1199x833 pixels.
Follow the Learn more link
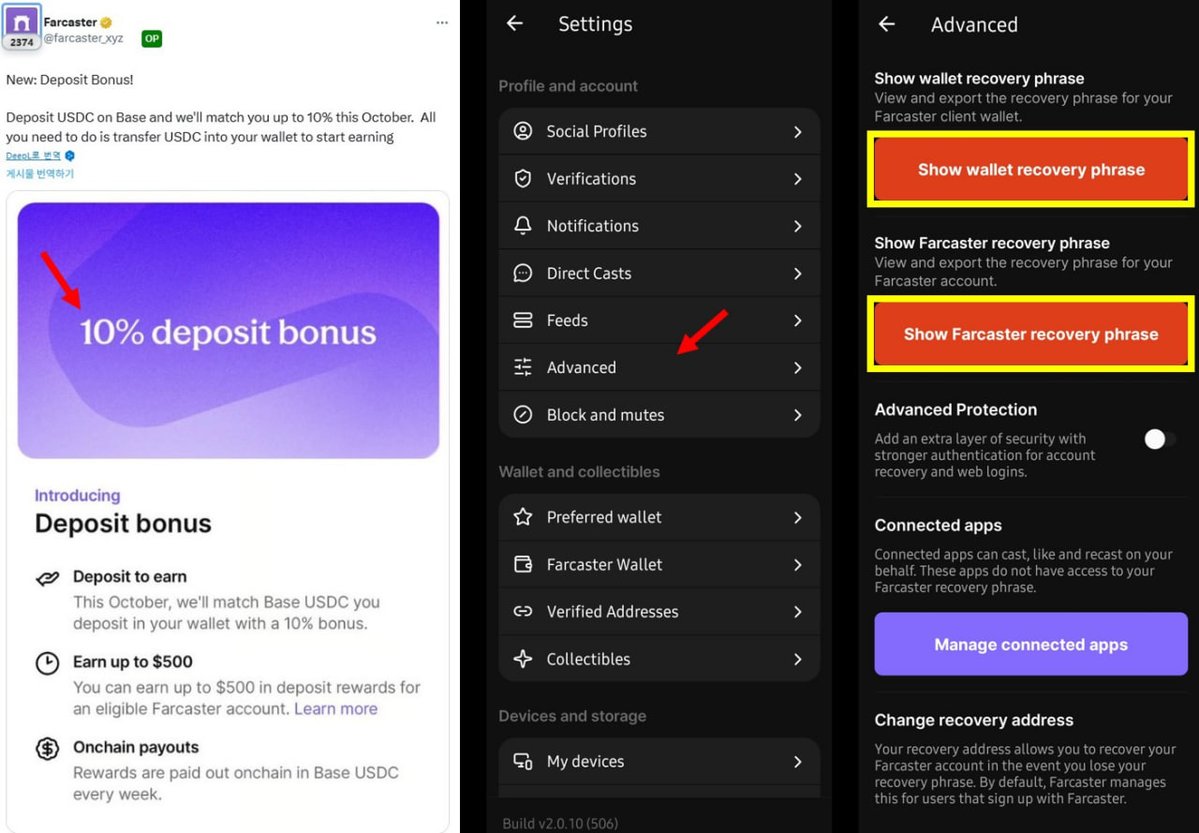336,709
